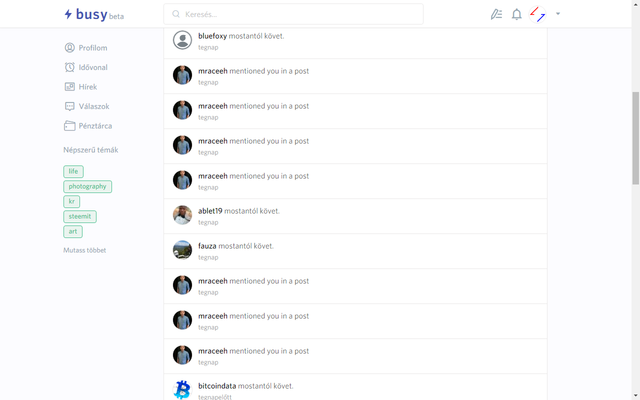Open Profilom from the sidebar
Screen dimensions: 640x400
pyautogui.click(x=86, y=48)
